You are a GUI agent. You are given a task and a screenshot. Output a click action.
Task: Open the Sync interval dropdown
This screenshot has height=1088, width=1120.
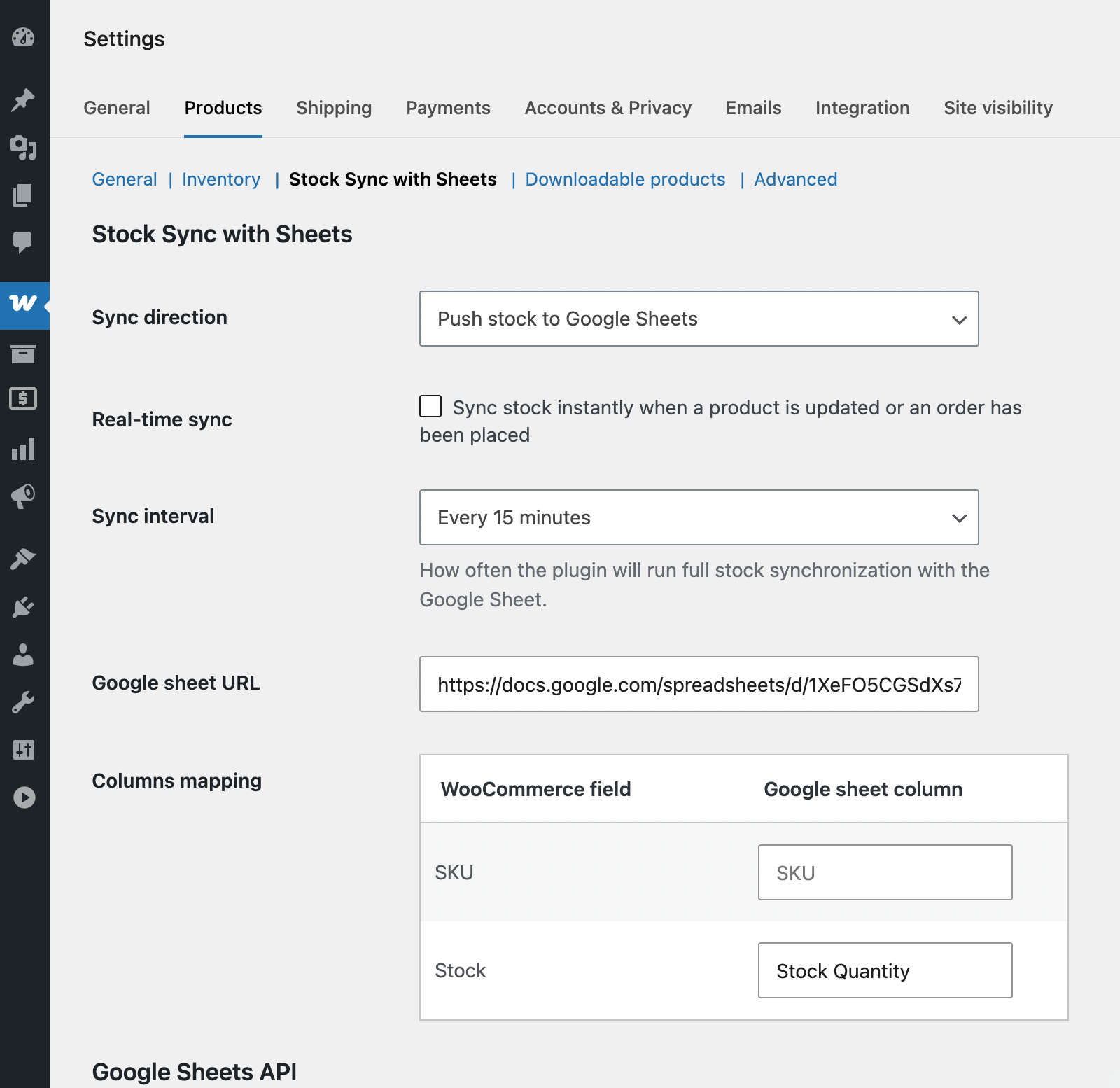pos(699,517)
